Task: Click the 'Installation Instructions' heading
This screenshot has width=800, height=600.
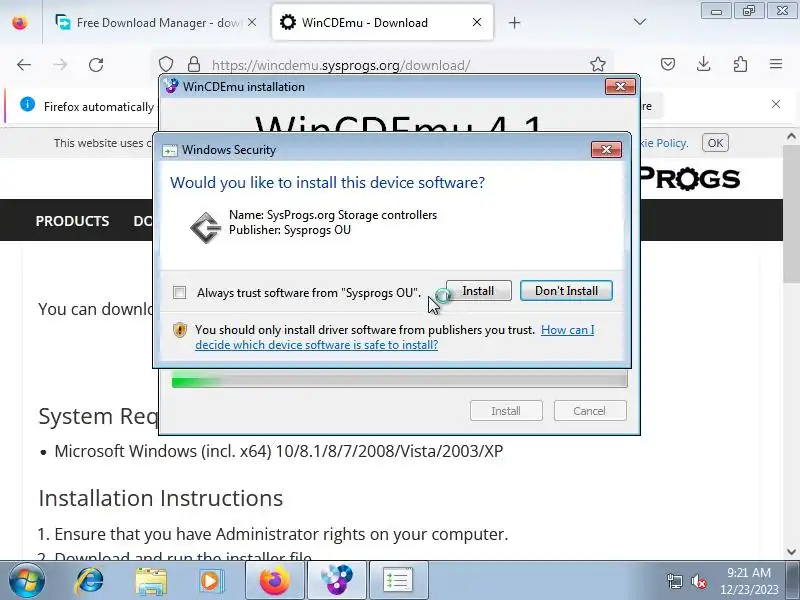Action: pos(161,498)
